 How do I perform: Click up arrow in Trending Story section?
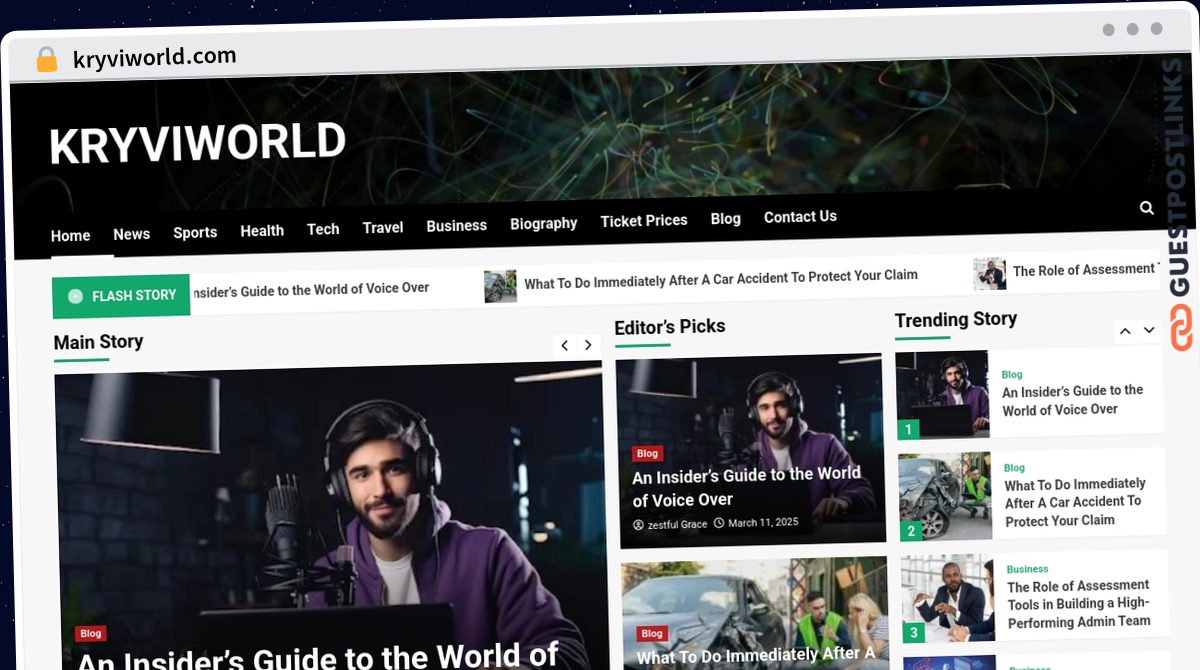tap(1125, 330)
